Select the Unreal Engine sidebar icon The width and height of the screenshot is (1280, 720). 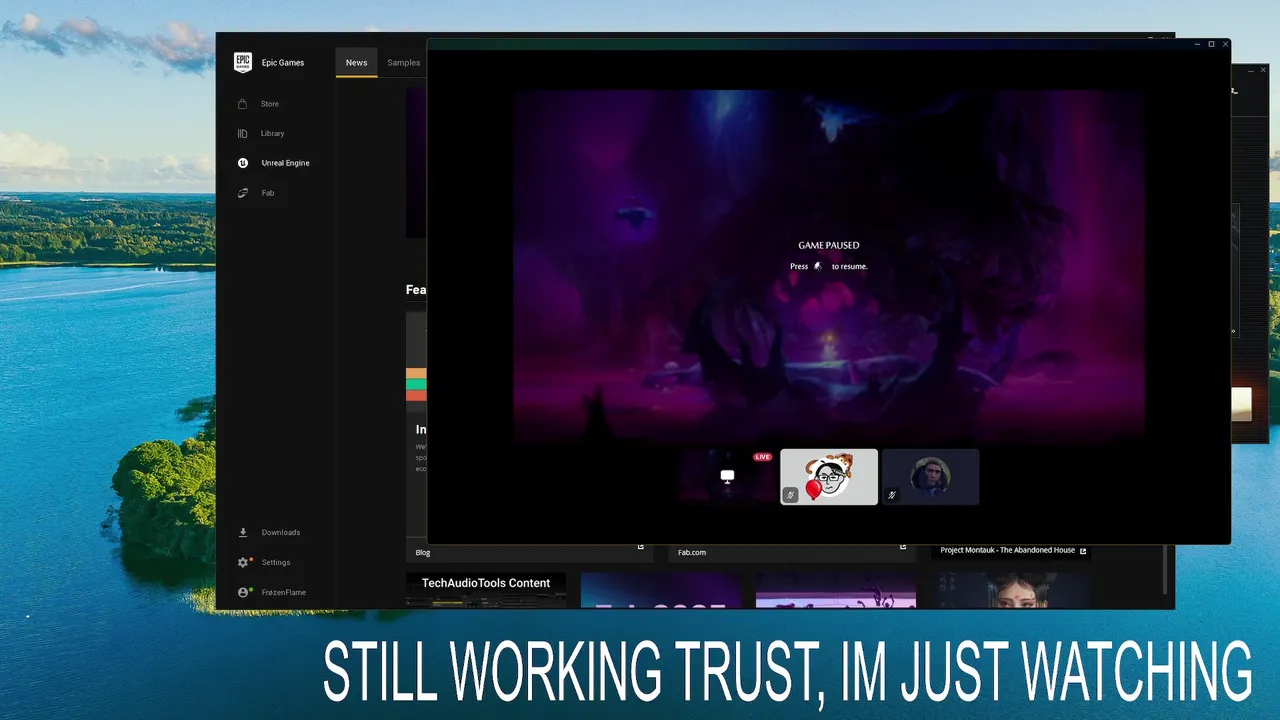pos(243,163)
